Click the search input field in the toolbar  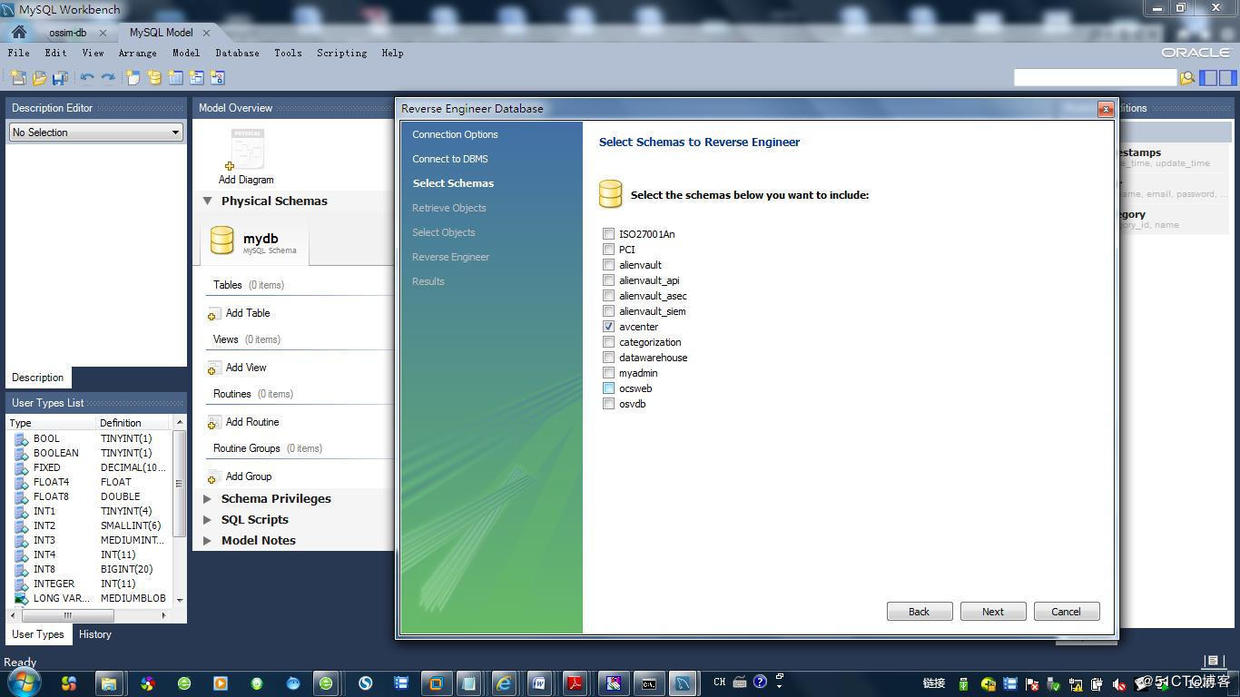1095,78
